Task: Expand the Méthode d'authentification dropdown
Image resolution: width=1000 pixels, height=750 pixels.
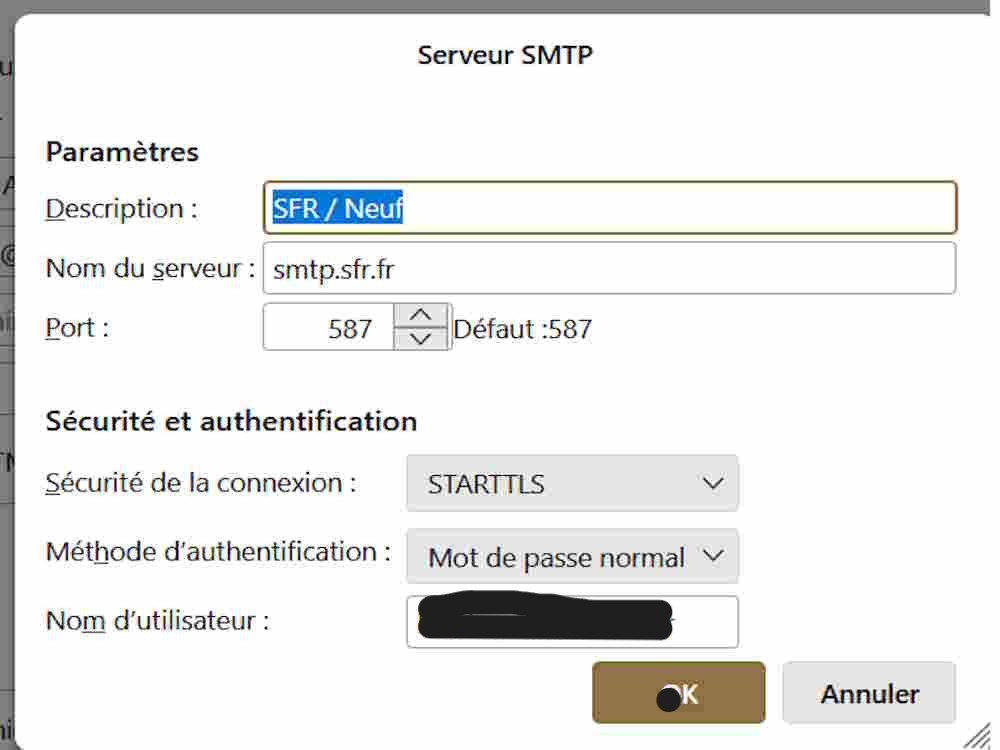Action: pyautogui.click(x=572, y=557)
